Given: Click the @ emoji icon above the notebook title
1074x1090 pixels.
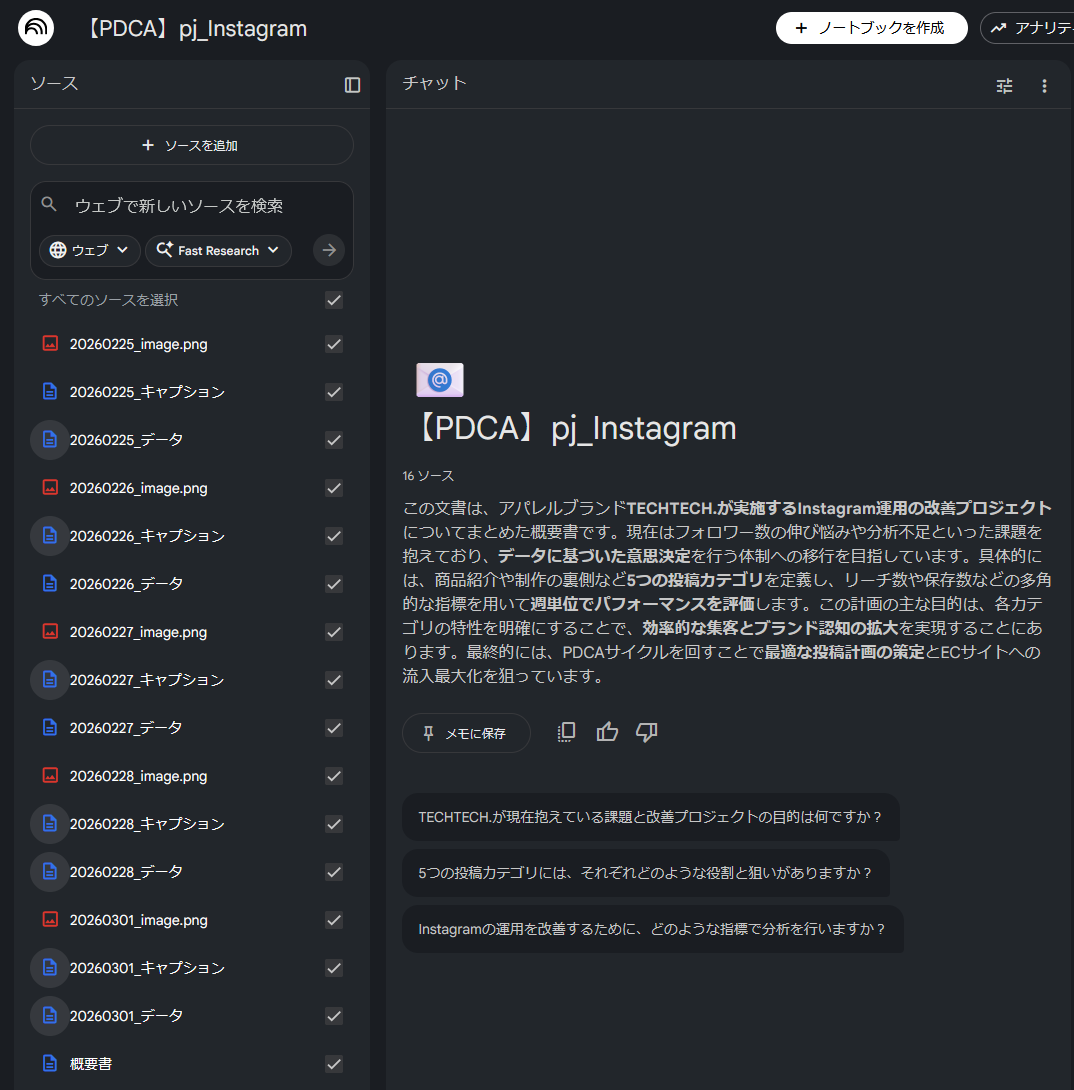Looking at the screenshot, I should [x=440, y=380].
